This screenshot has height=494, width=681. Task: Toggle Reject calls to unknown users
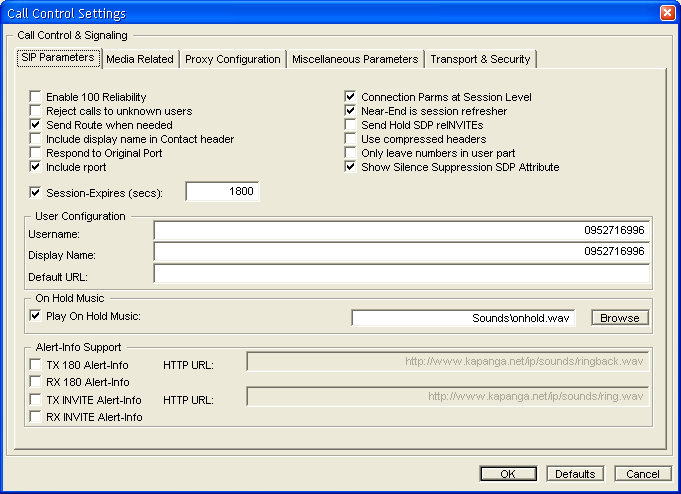[36, 111]
